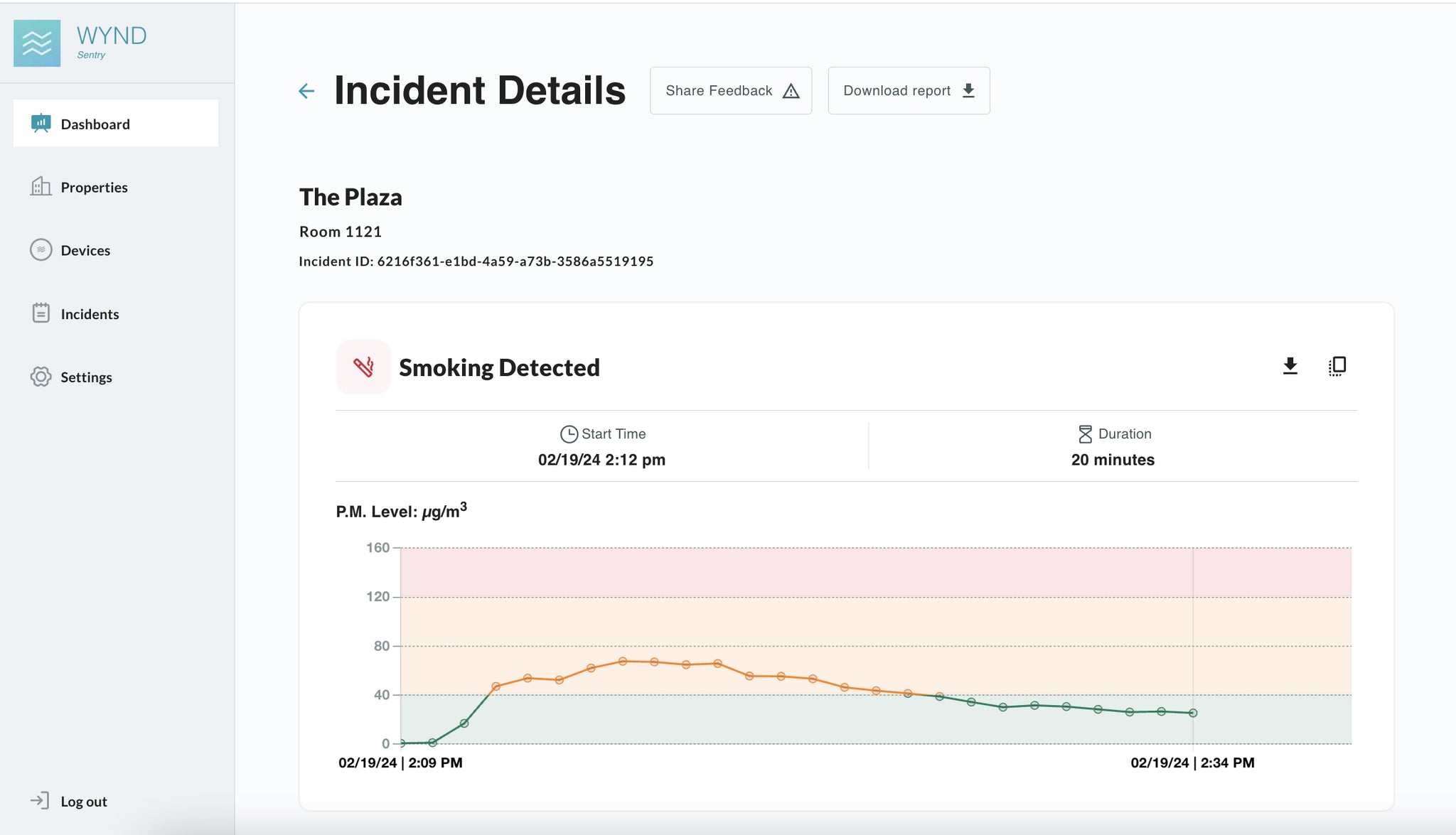The height and width of the screenshot is (835, 1456).
Task: Select the Incidents tab in sidebar
Action: [x=90, y=313]
